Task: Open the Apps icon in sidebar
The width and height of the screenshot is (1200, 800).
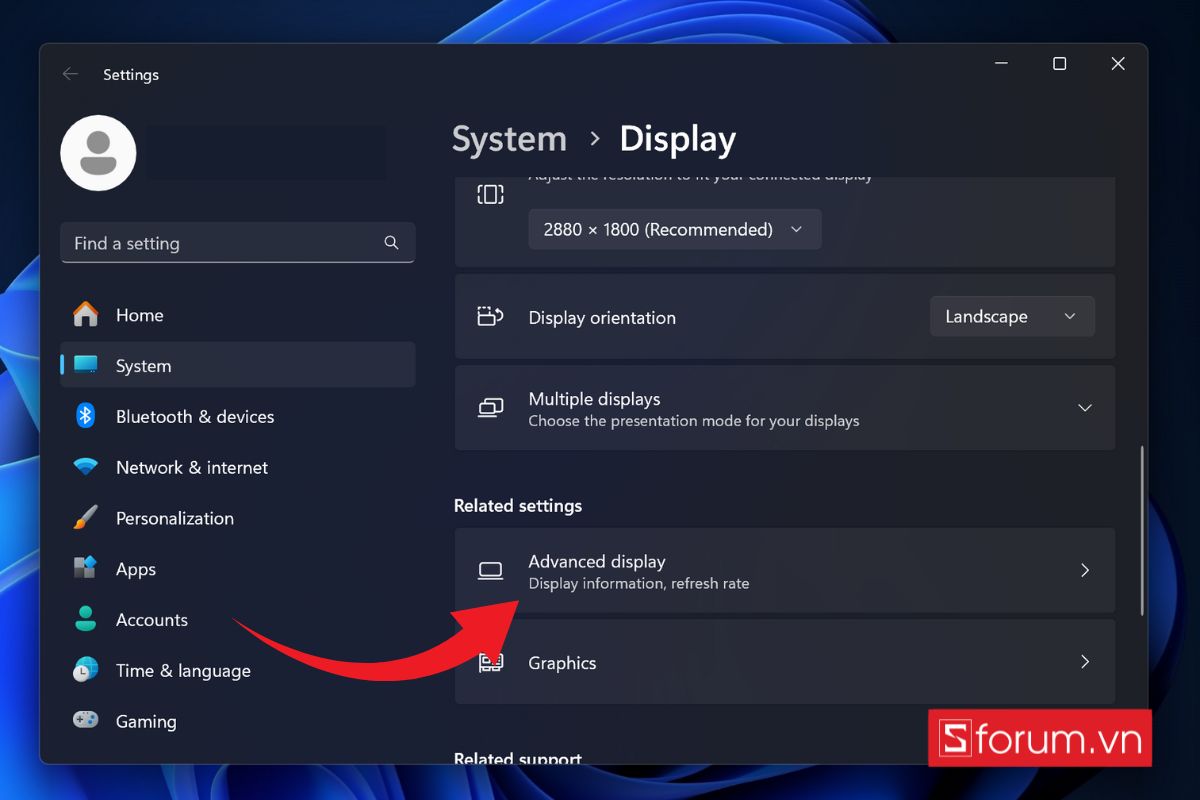Action: click(x=86, y=568)
